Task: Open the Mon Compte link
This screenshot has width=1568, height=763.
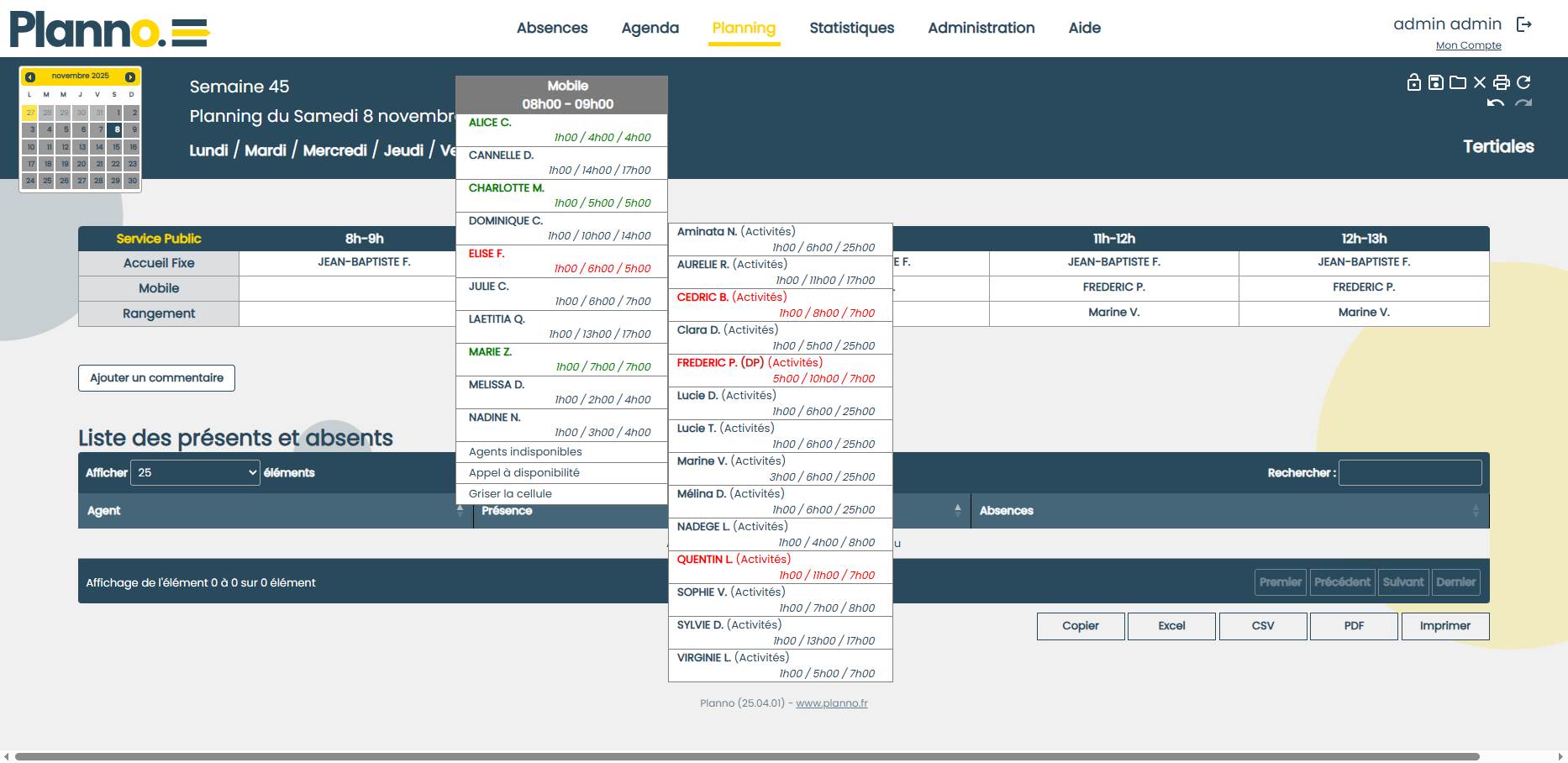Action: coord(1468,45)
